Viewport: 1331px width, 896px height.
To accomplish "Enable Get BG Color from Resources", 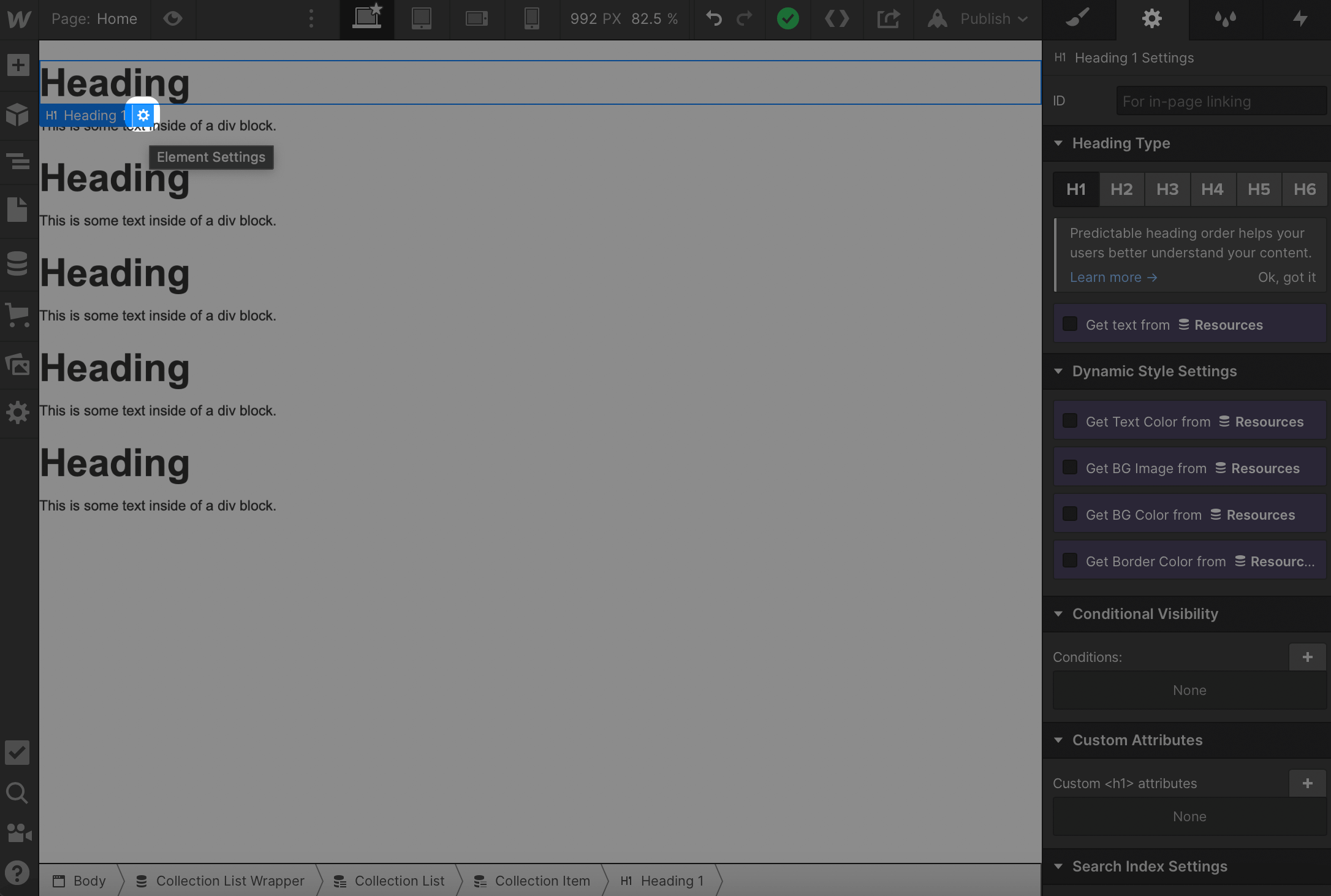I will [x=1070, y=514].
